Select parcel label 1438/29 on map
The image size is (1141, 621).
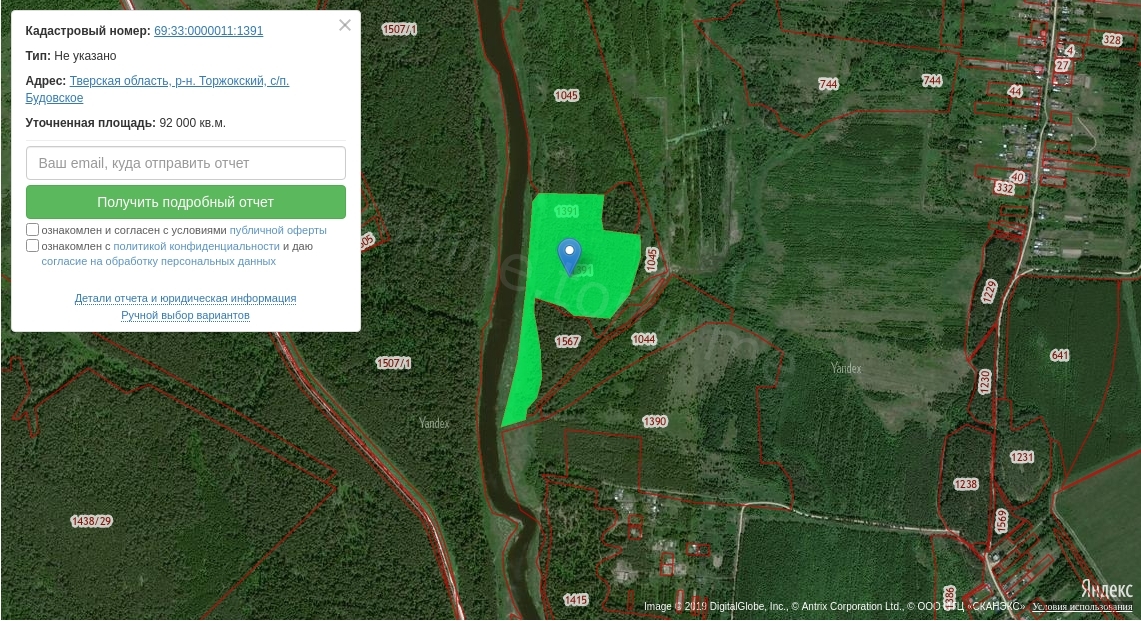click(91, 521)
